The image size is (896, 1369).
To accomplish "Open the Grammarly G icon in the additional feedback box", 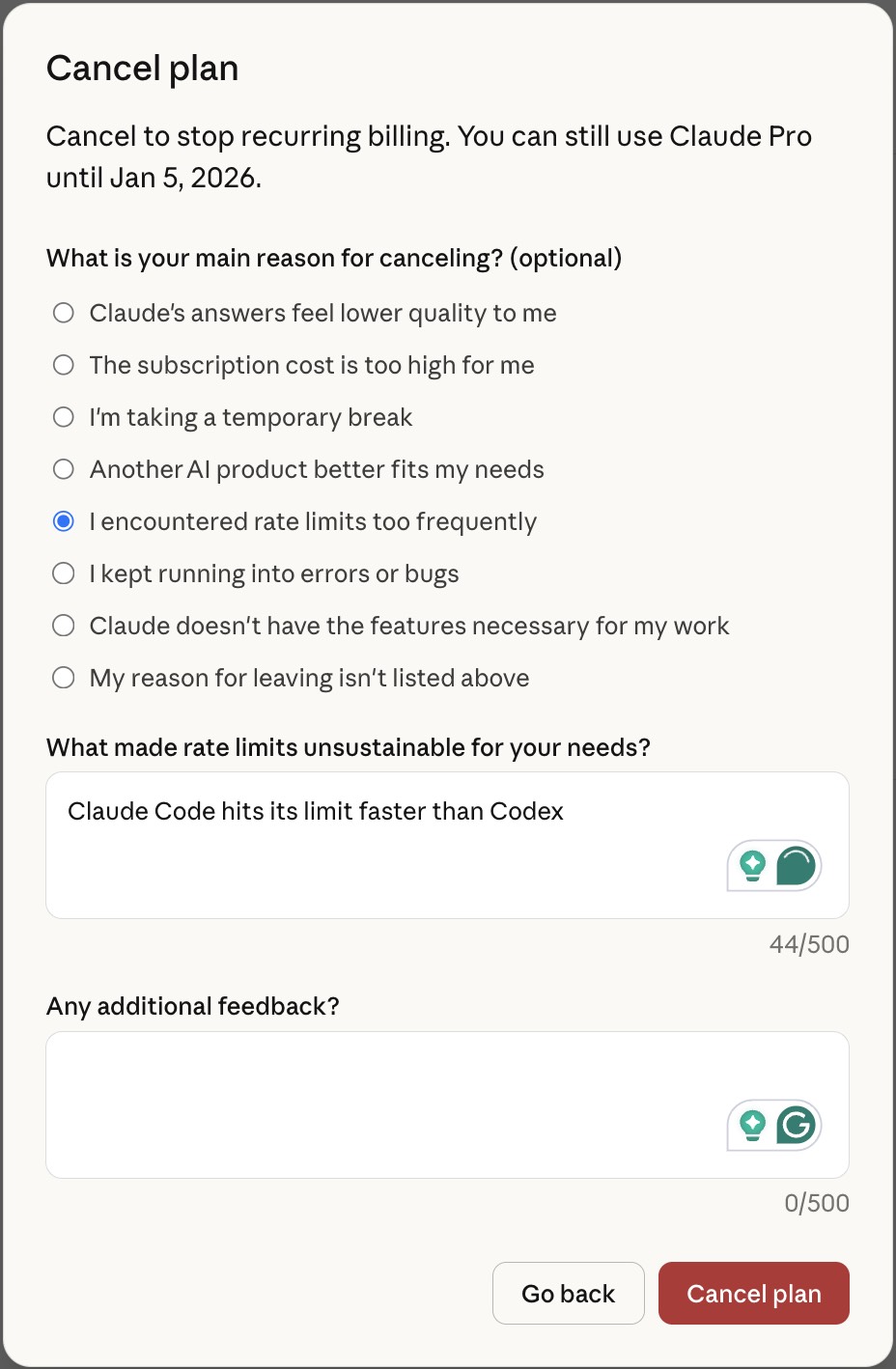I will (x=796, y=1125).
